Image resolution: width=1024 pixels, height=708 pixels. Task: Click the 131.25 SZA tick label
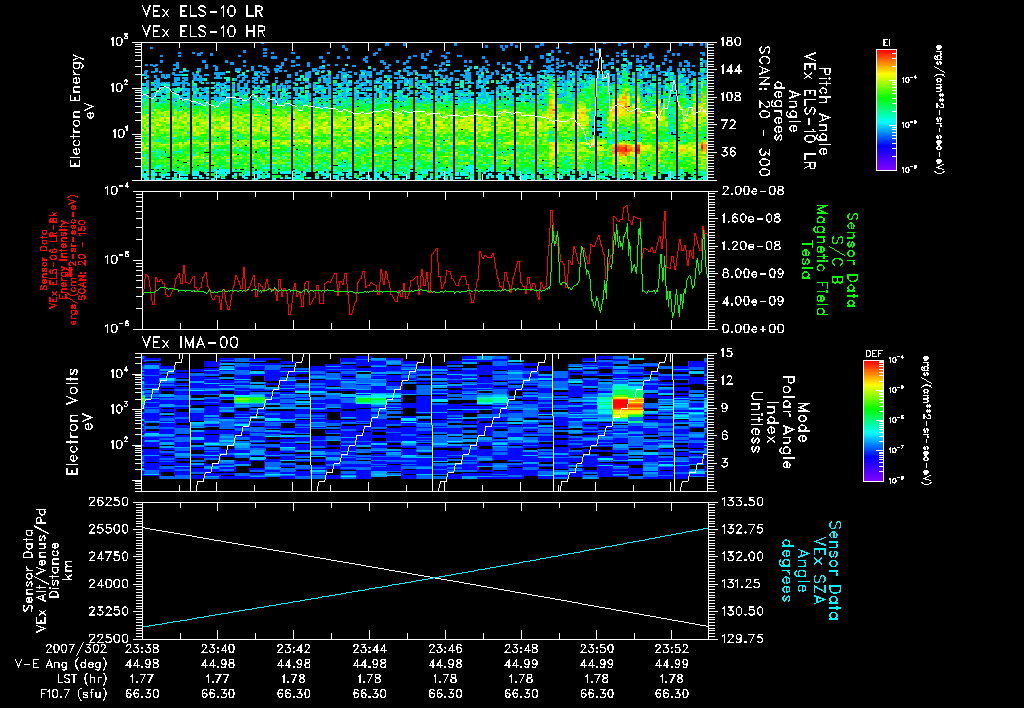click(741, 584)
